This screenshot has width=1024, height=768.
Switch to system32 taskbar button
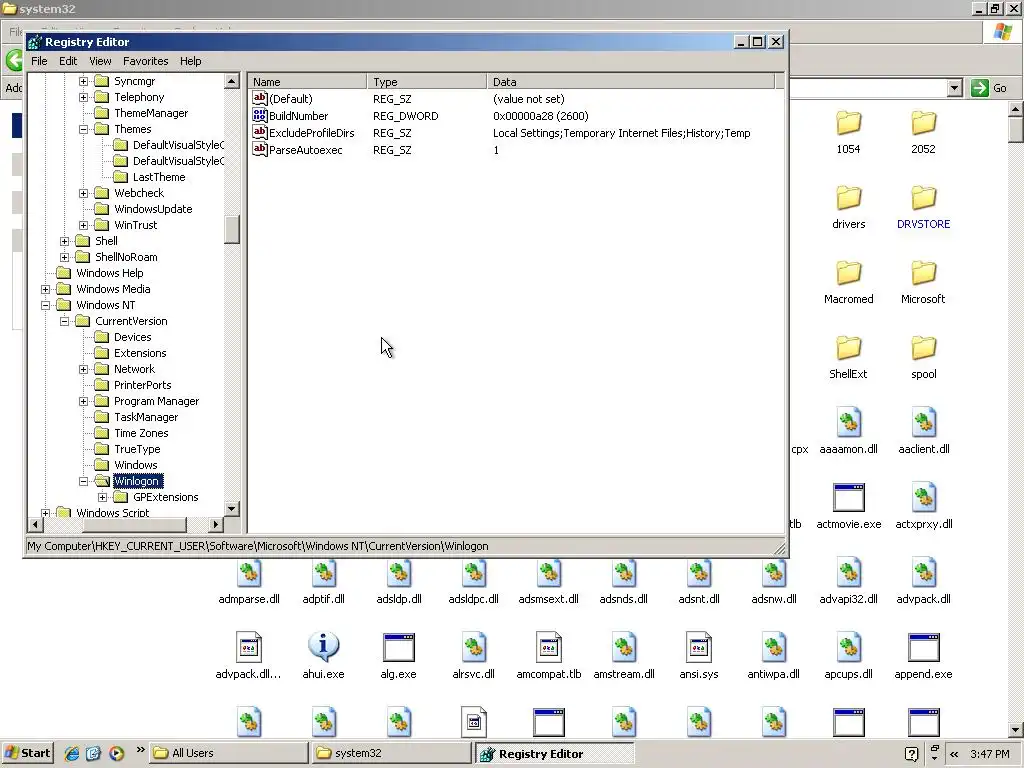[392, 753]
